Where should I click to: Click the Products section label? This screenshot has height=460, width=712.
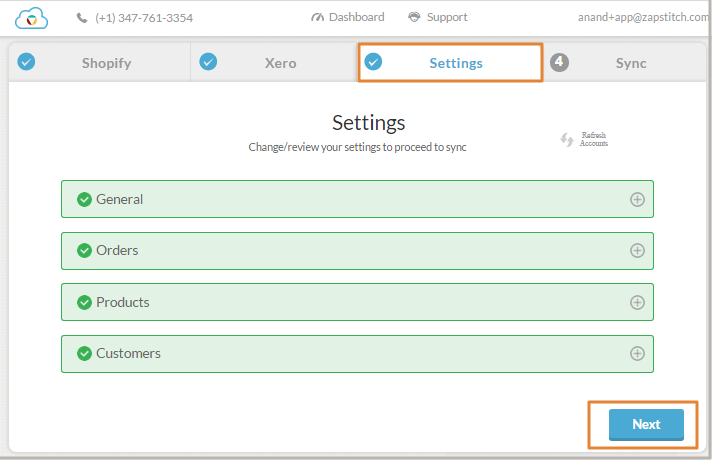click(123, 302)
